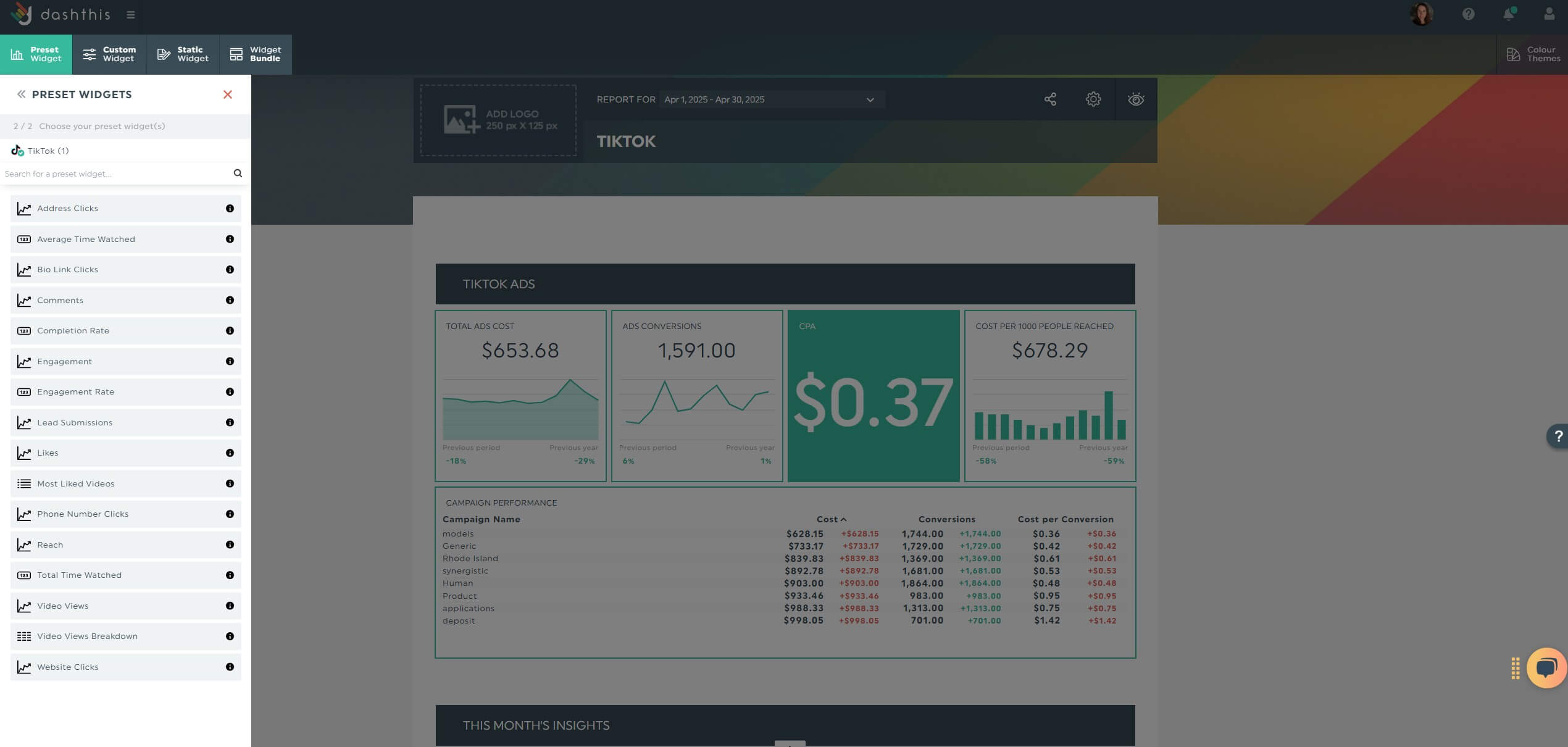Image resolution: width=1568 pixels, height=747 pixels.
Task: Open dashboard settings gear icon
Action: click(1093, 99)
